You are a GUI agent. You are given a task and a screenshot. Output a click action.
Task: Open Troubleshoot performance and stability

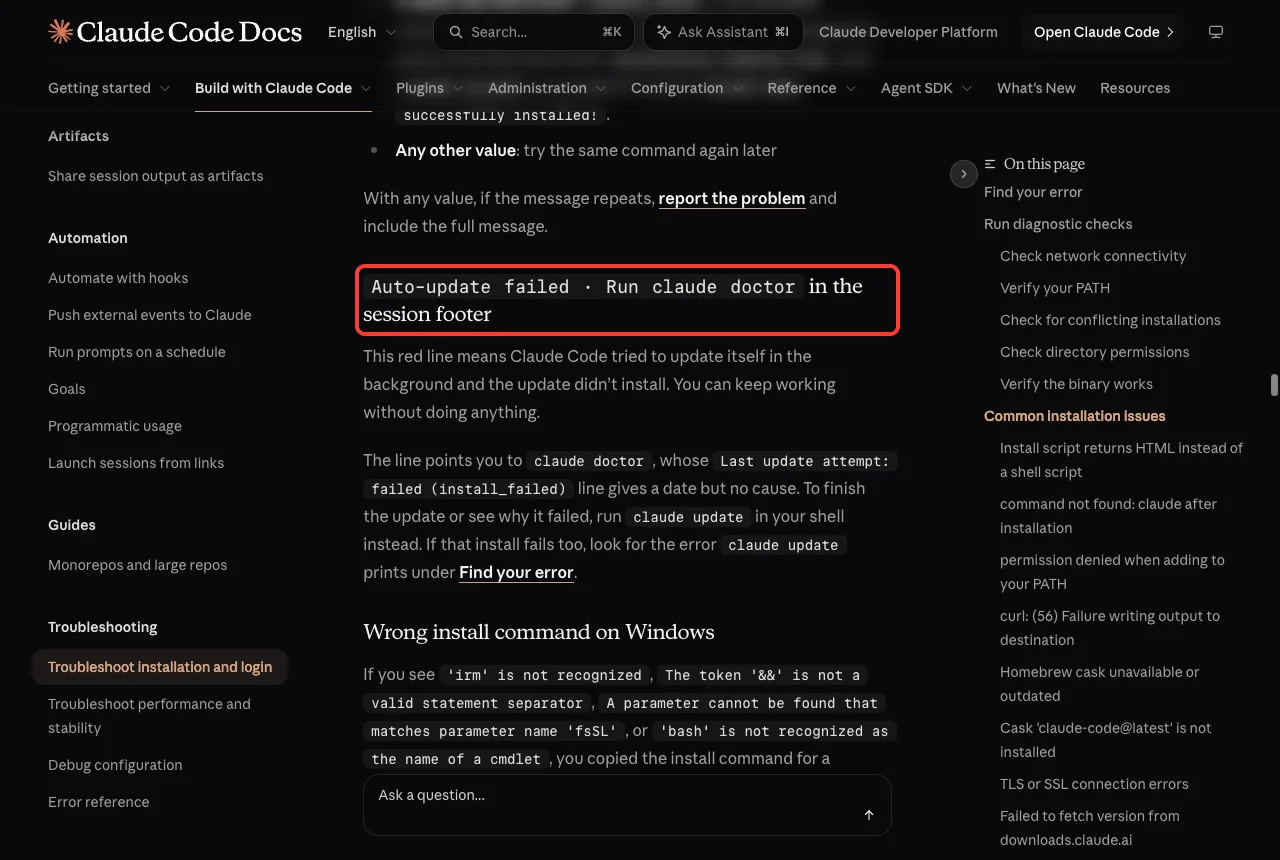[x=150, y=716]
